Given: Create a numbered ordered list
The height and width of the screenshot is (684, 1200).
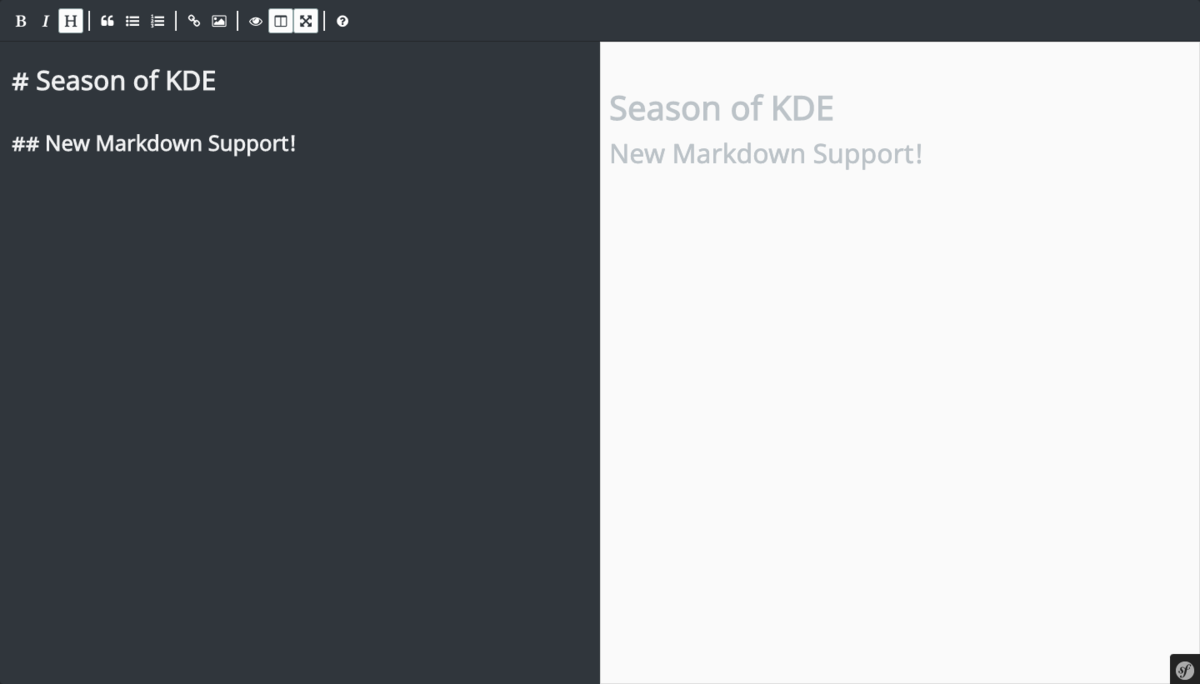Looking at the screenshot, I should 157,21.
